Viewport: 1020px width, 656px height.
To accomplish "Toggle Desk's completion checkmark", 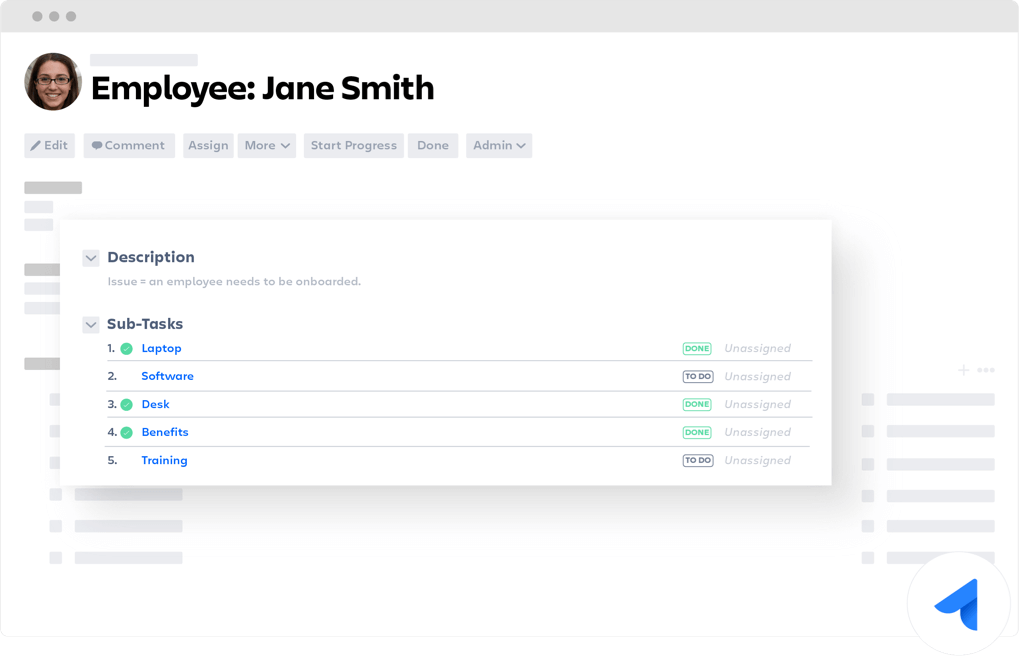I will [x=126, y=404].
